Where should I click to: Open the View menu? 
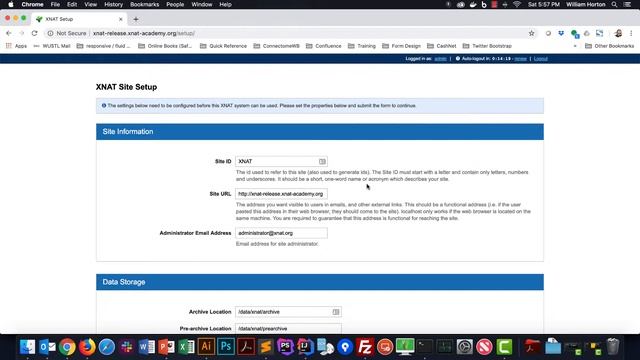click(x=91, y=4)
